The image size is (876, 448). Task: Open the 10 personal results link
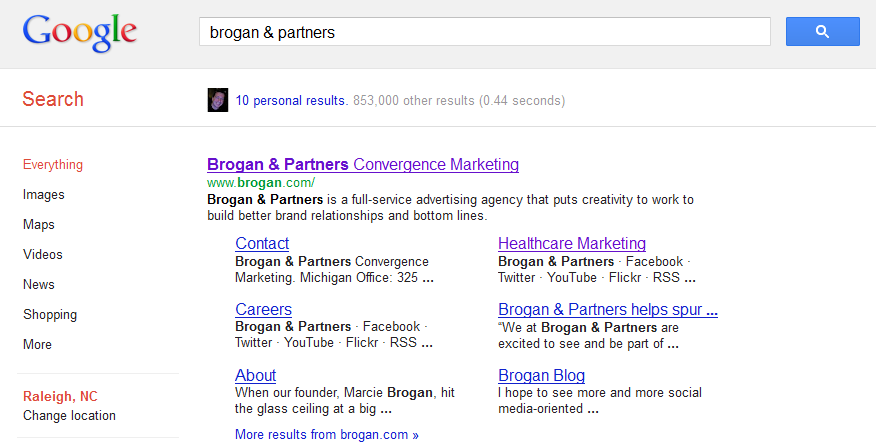click(292, 101)
